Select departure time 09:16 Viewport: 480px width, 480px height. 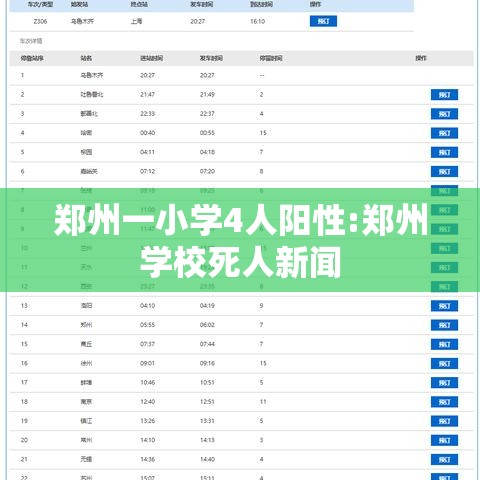(x=207, y=363)
